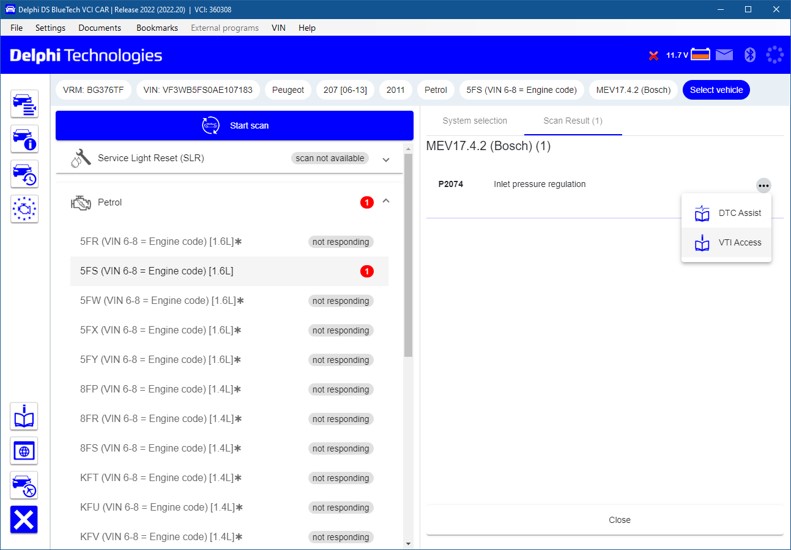
Task: Click the scrollbar down arrow in system list
Action: click(408, 544)
